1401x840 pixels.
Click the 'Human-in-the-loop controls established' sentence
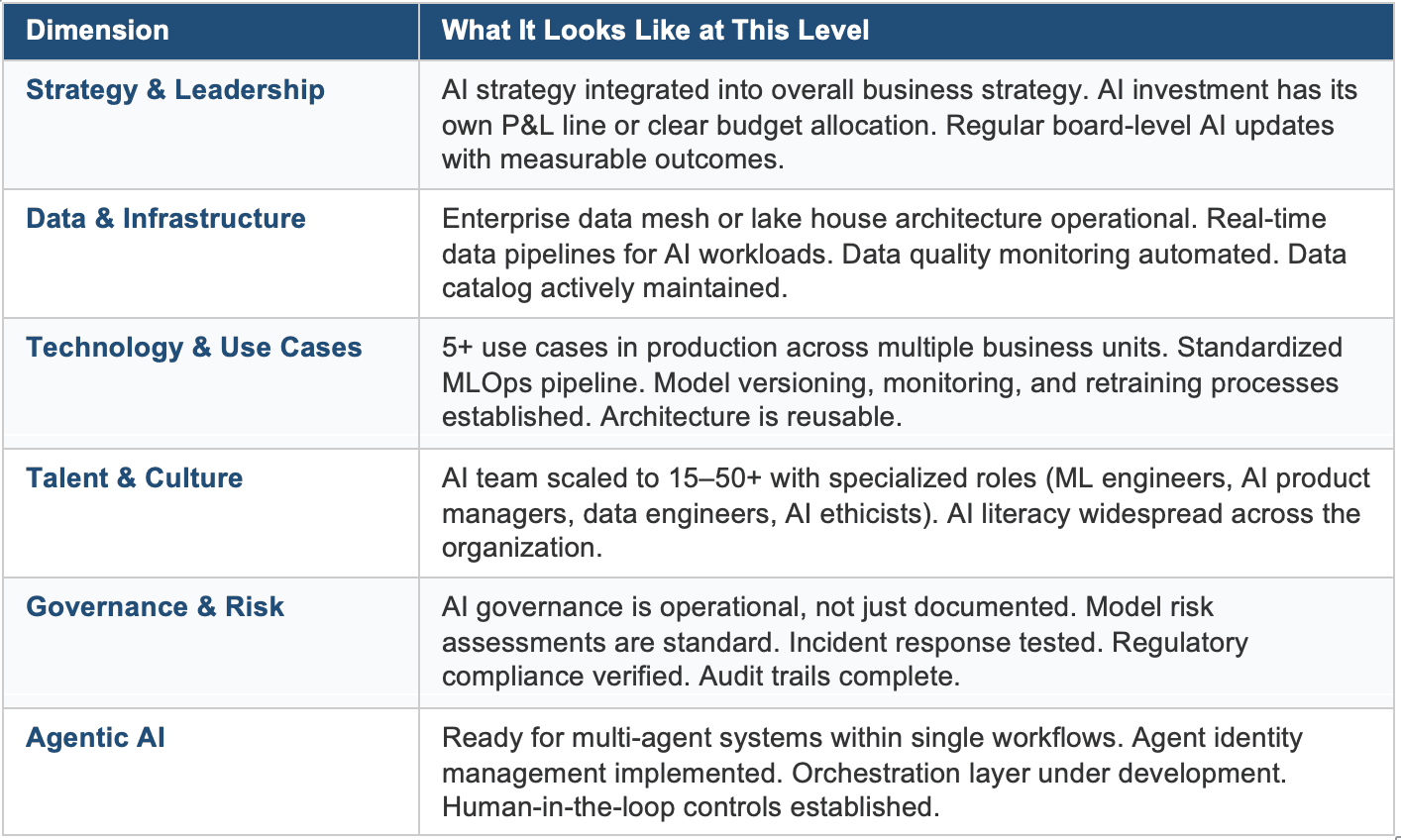tap(690, 807)
